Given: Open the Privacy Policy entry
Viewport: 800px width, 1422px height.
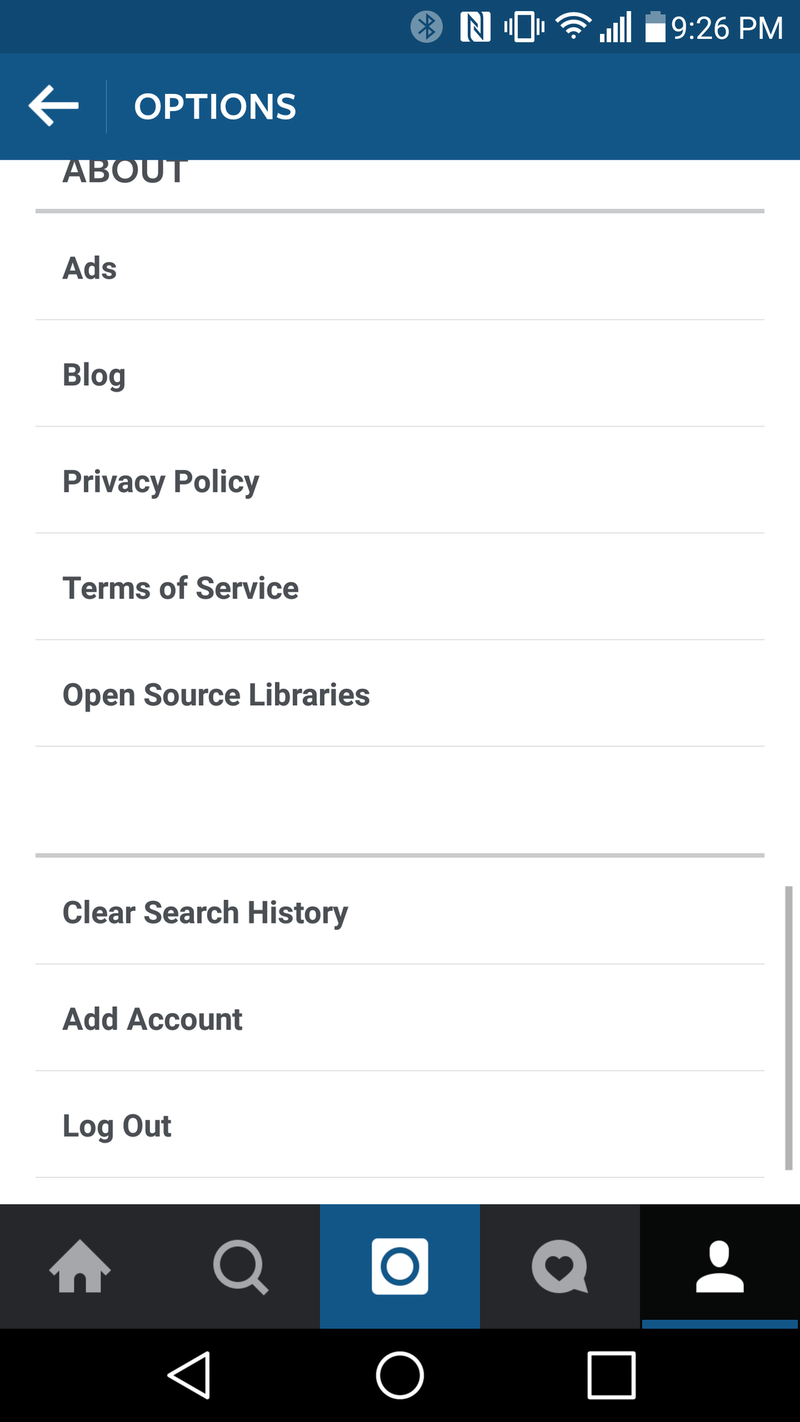Looking at the screenshot, I should click(400, 481).
